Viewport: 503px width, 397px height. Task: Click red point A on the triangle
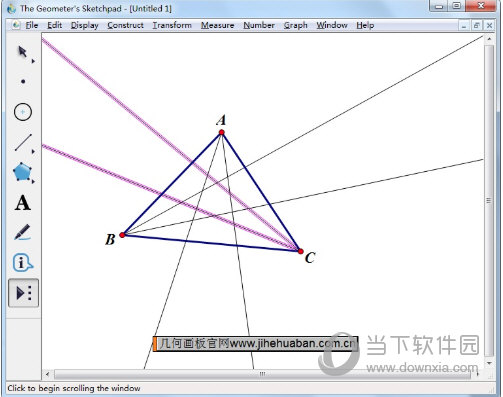point(222,133)
